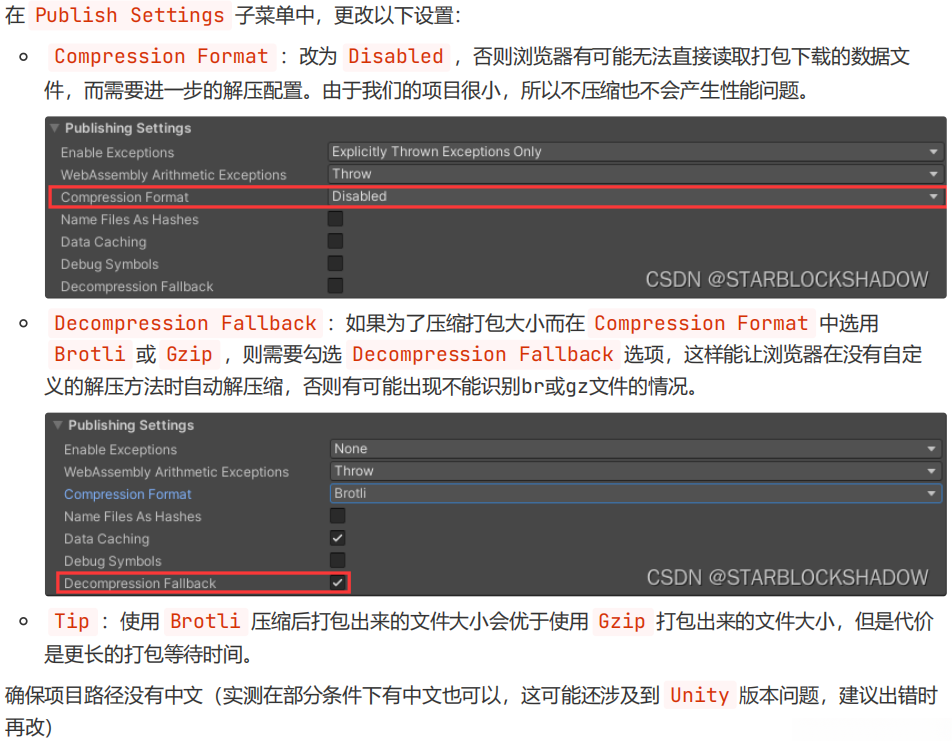The image size is (952, 748).
Task: Open Compression Format dropdown set to Disabled
Action: pos(635,197)
